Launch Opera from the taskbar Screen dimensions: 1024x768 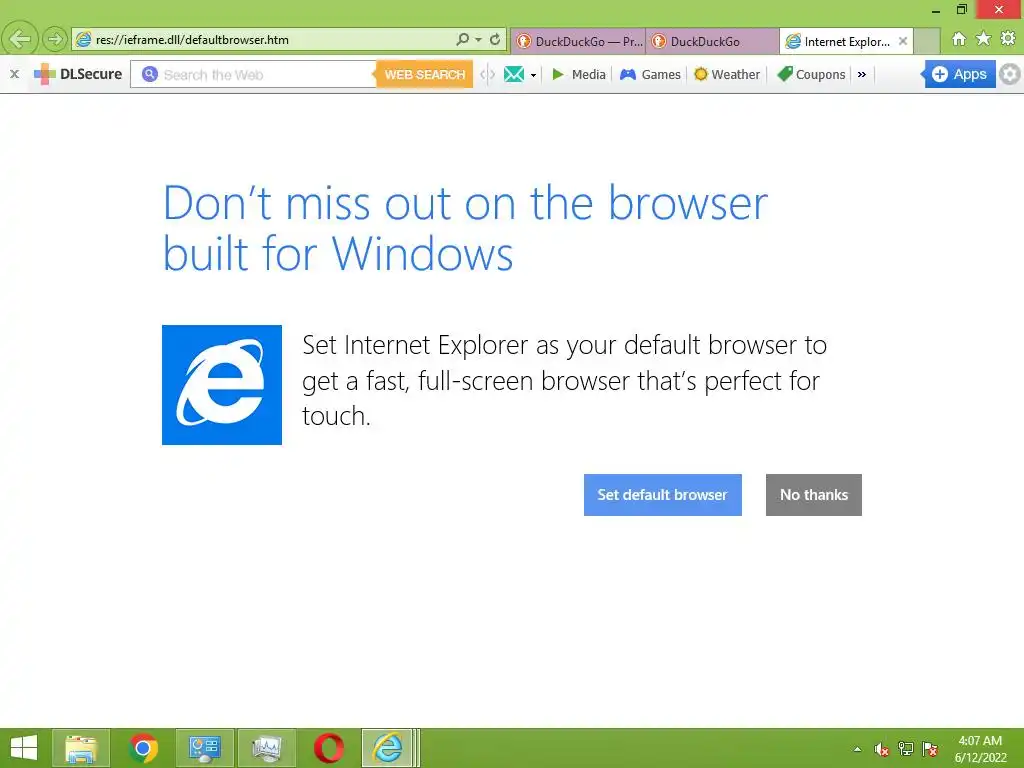tap(328, 748)
